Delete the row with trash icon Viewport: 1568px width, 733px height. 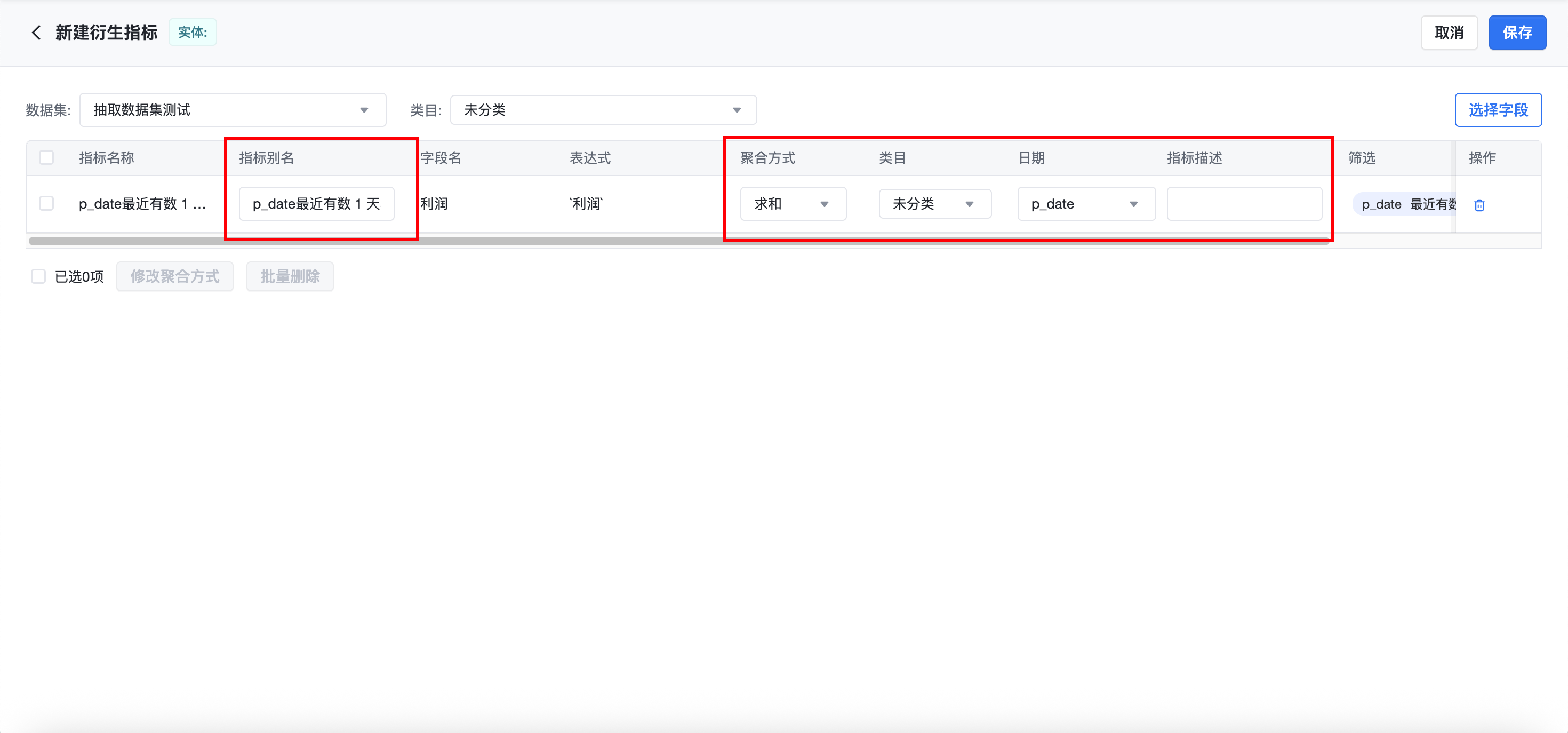(1479, 205)
